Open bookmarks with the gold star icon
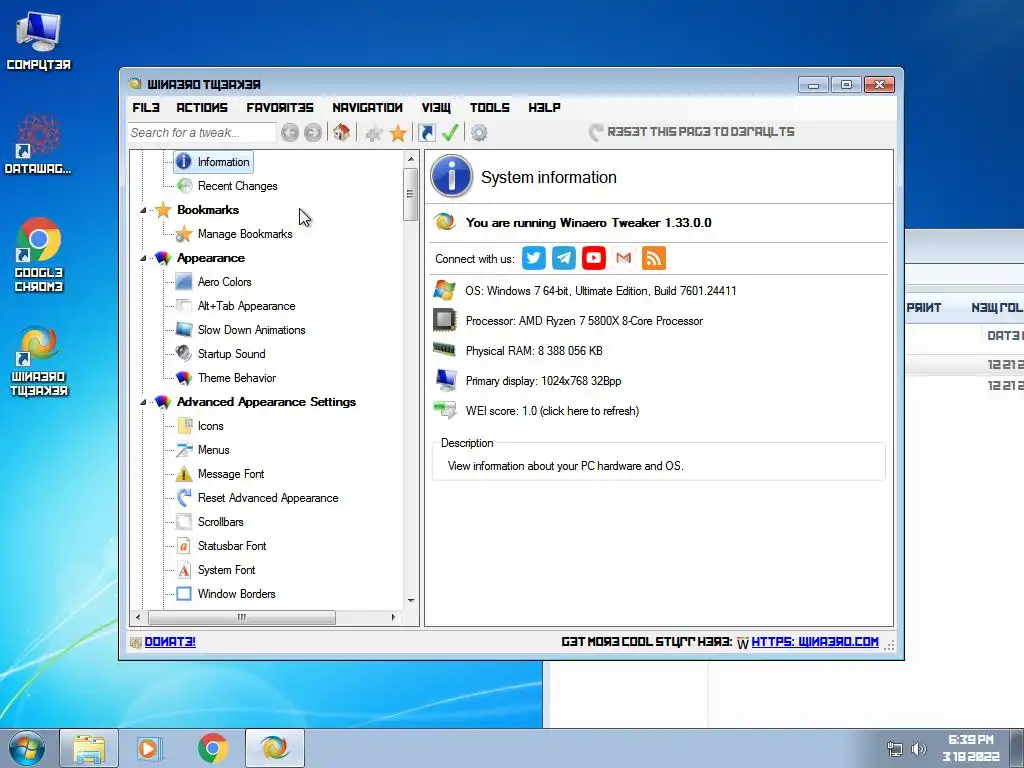Viewport: 1024px width, 768px height. [398, 133]
